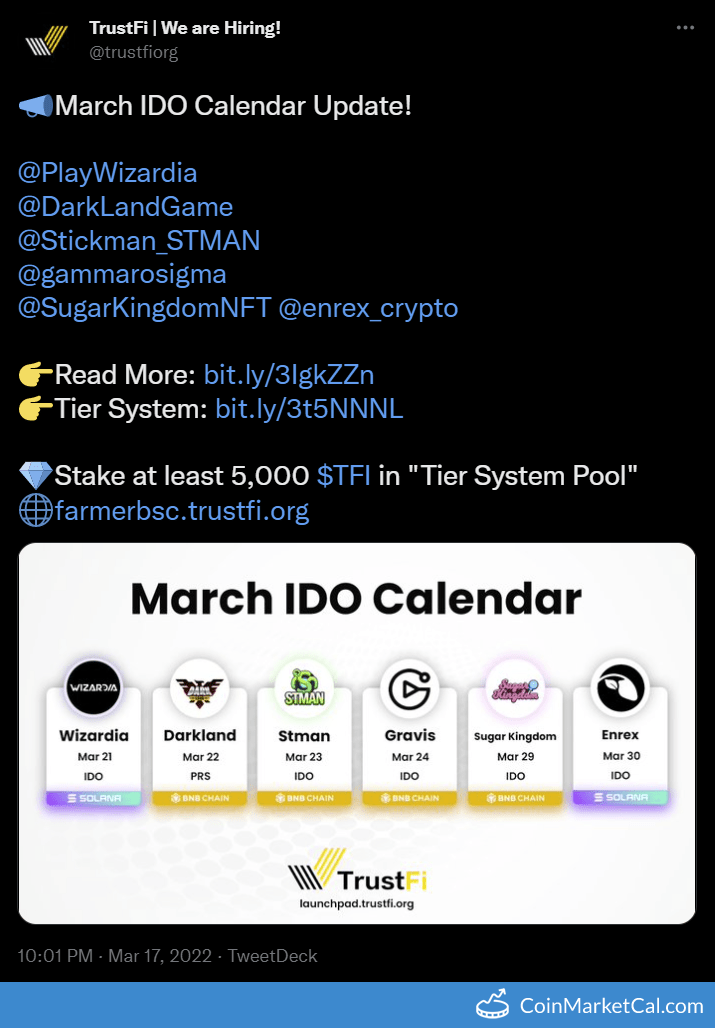The width and height of the screenshot is (715, 1028).
Task: Open the @Stickman_STMAN mention link
Action: (x=139, y=240)
